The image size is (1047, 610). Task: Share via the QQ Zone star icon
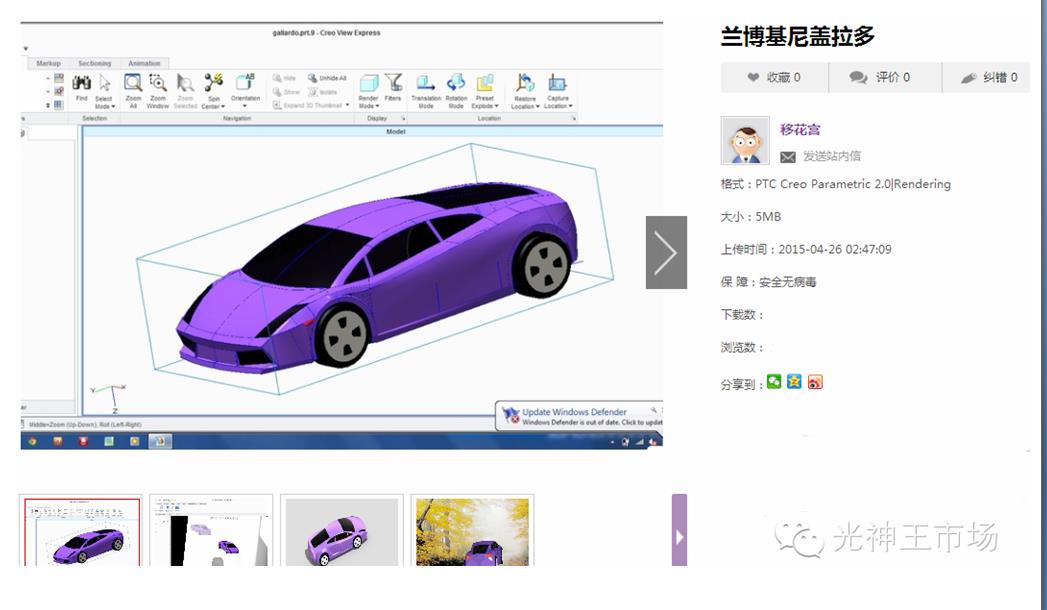(x=794, y=382)
